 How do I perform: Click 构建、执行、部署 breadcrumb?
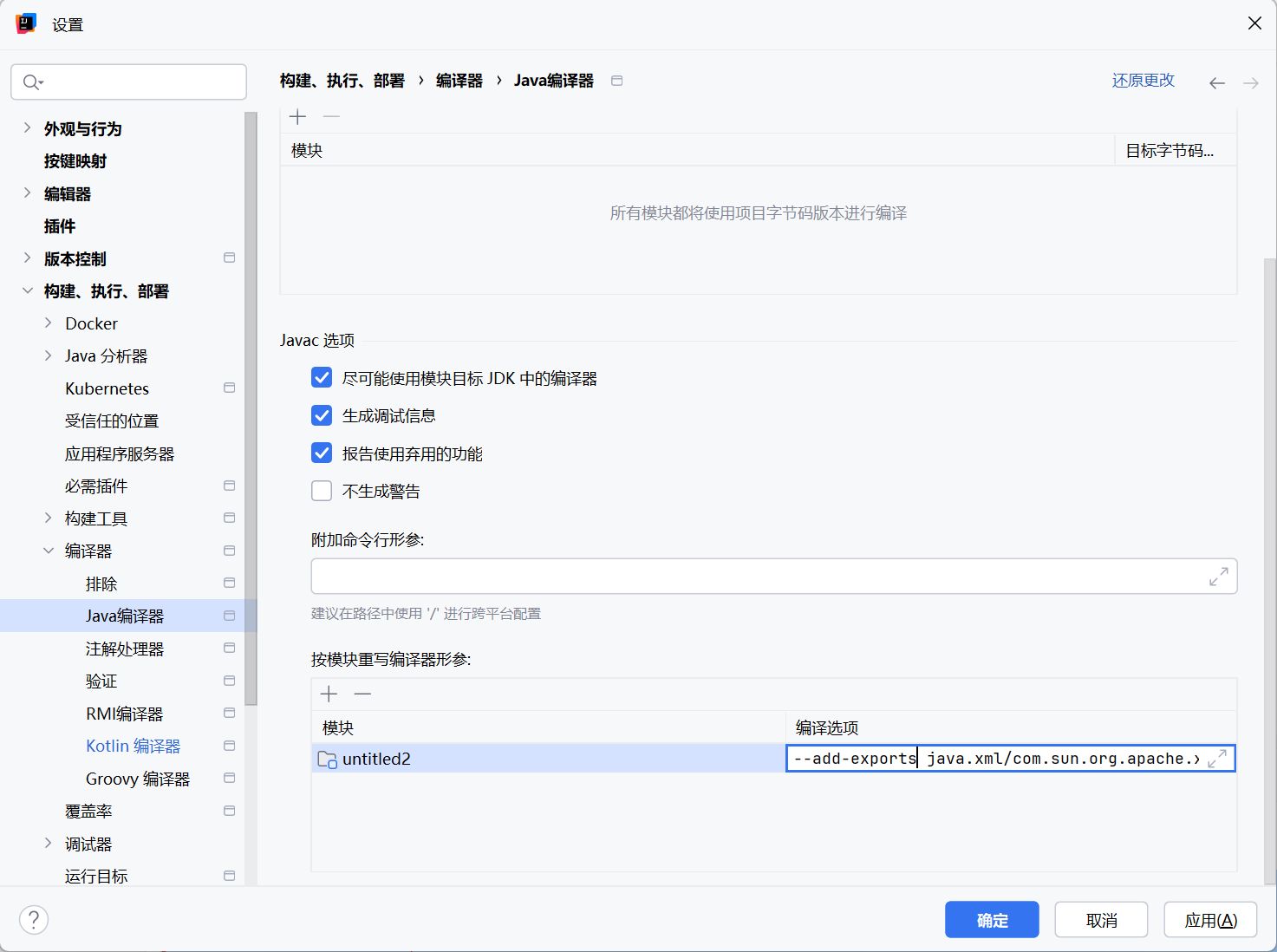click(342, 81)
